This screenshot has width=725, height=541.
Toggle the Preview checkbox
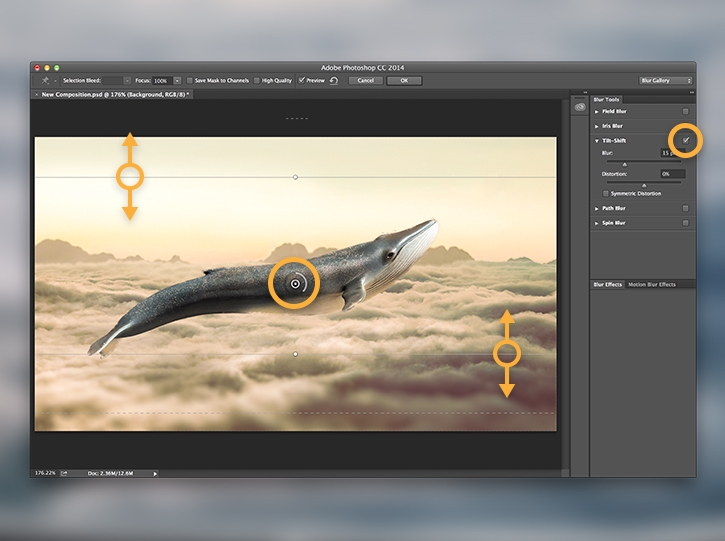click(x=301, y=80)
